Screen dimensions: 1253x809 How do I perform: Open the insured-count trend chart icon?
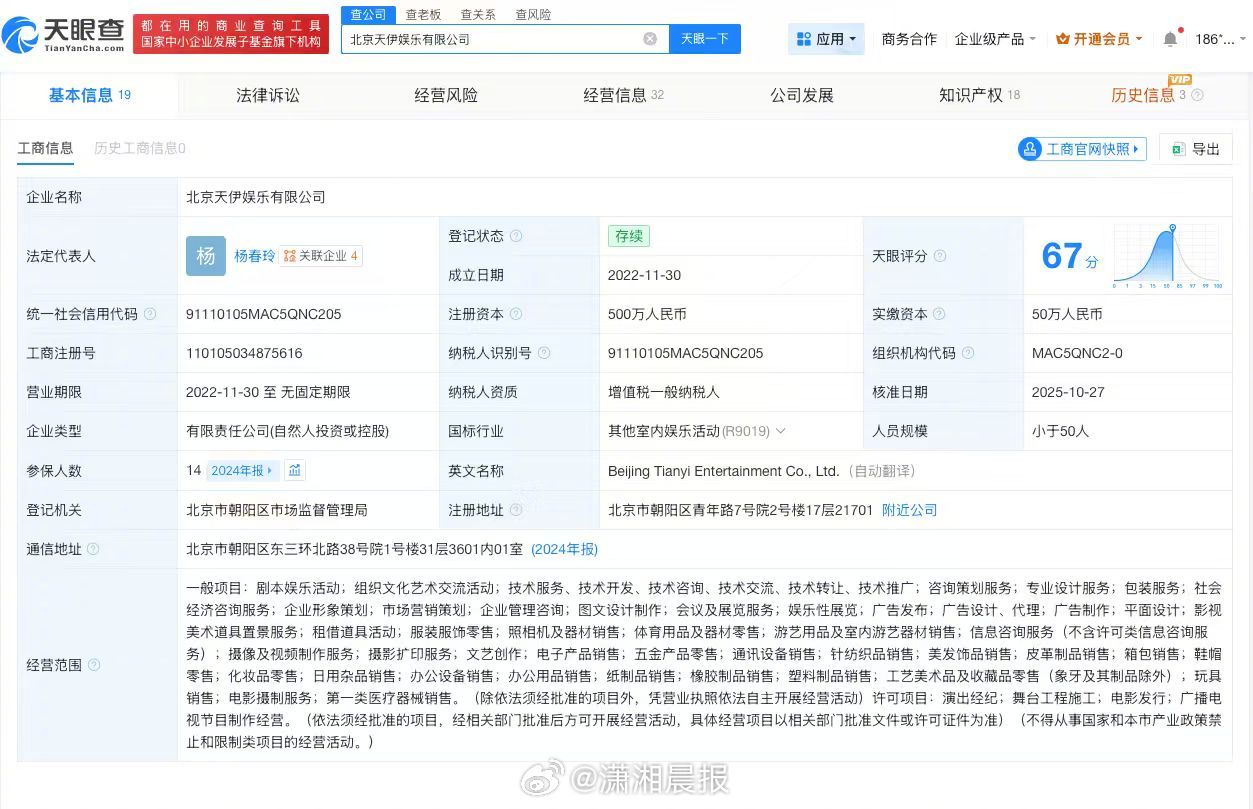click(295, 470)
